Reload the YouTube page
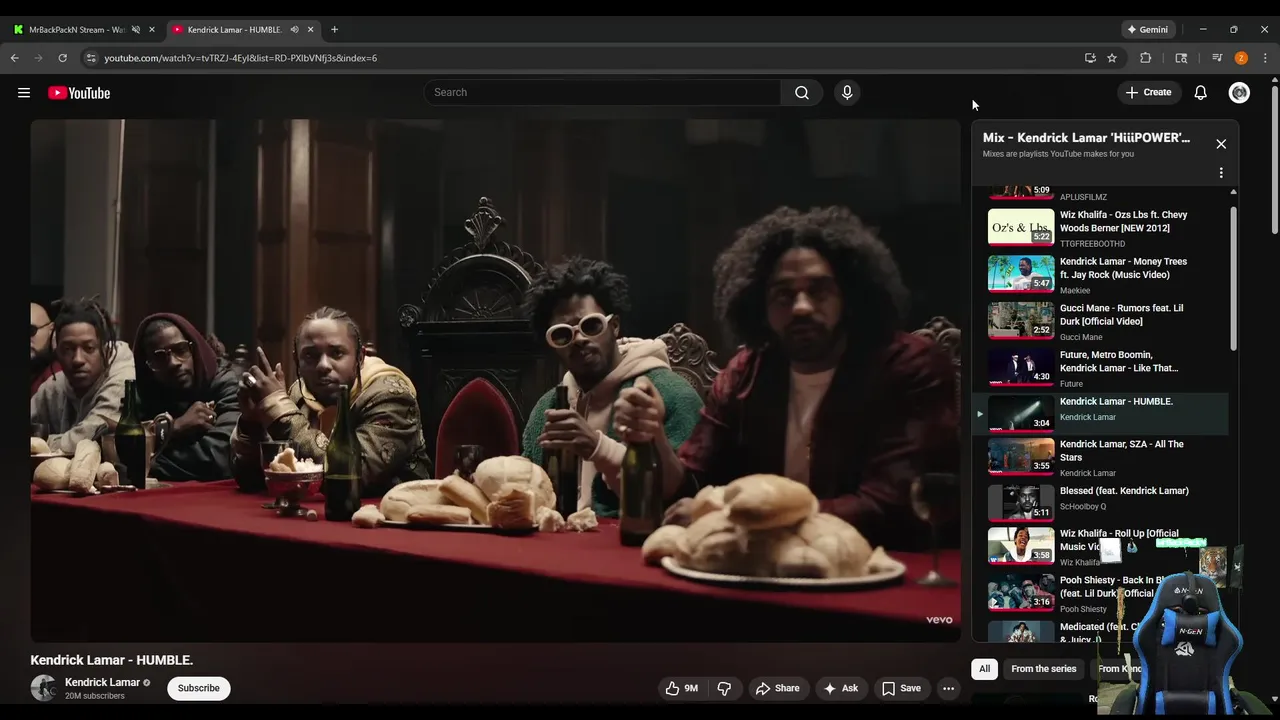This screenshot has height=720, width=1280. coord(62,58)
